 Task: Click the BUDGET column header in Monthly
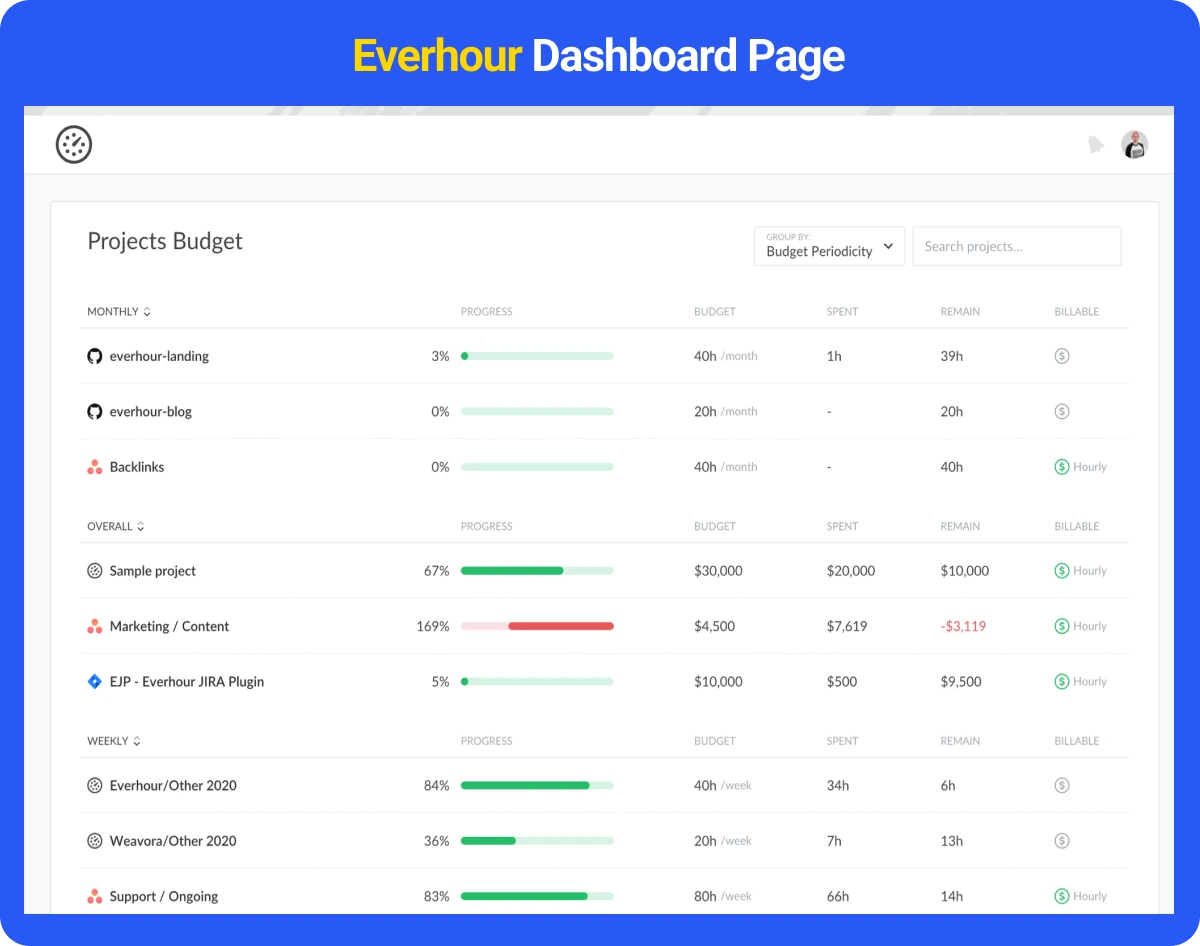[715, 312]
